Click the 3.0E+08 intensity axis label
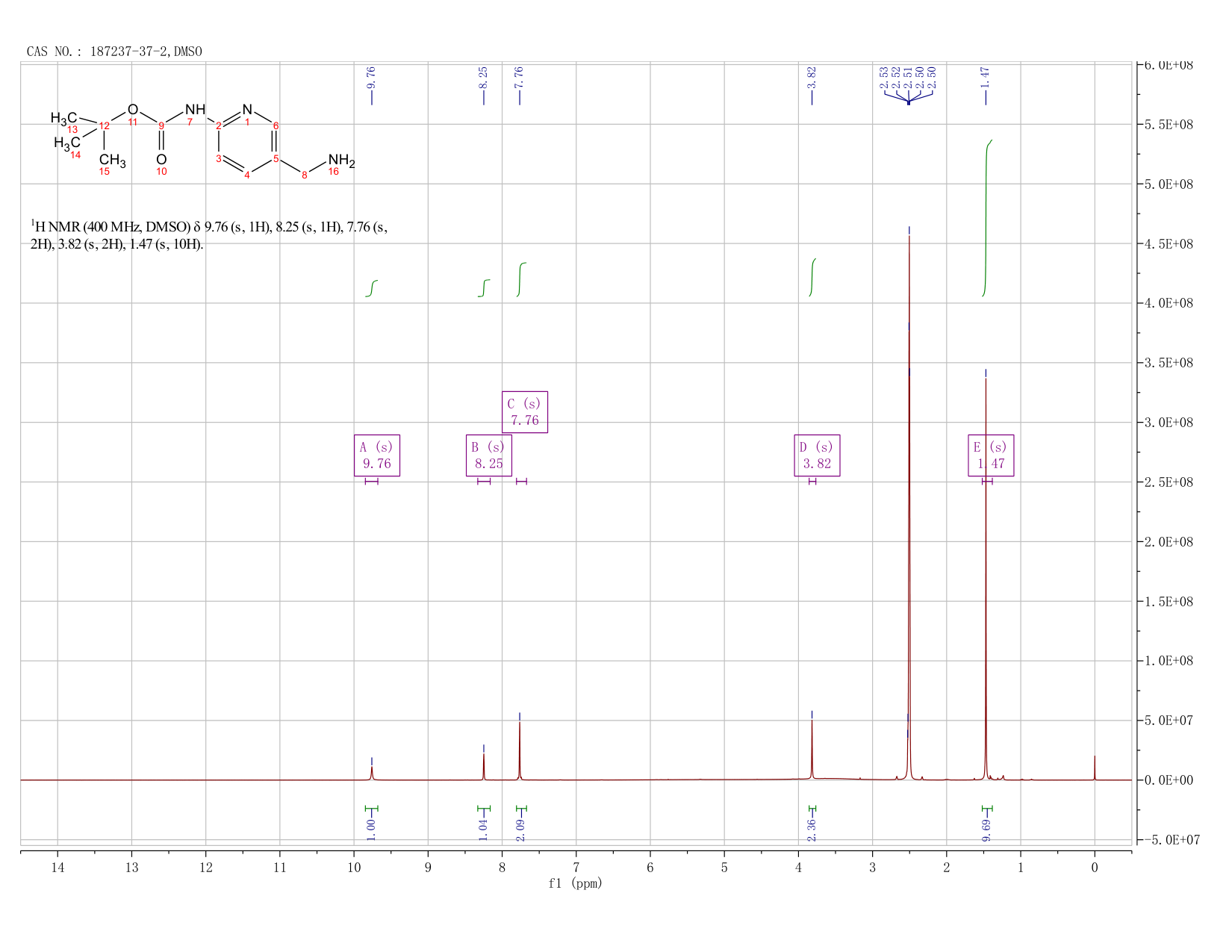The height and width of the screenshot is (952, 1232). 1169,423
